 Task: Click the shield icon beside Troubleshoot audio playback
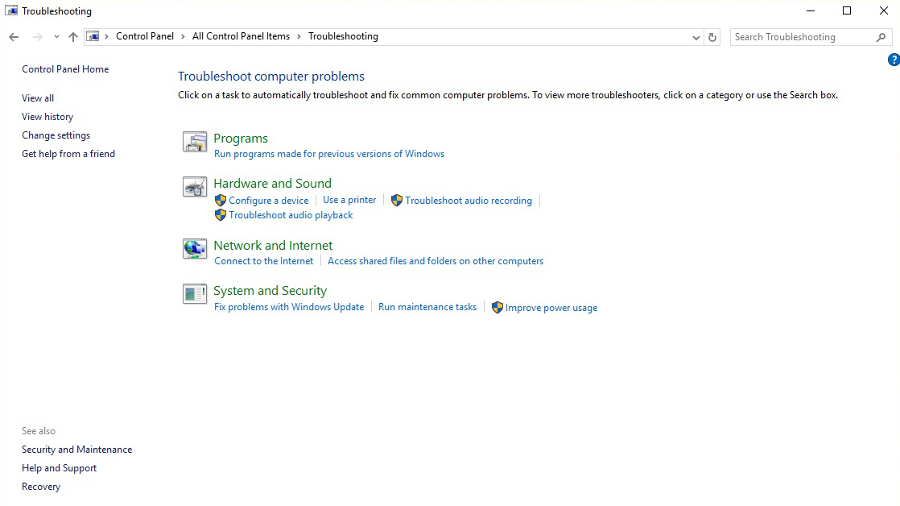click(x=220, y=215)
